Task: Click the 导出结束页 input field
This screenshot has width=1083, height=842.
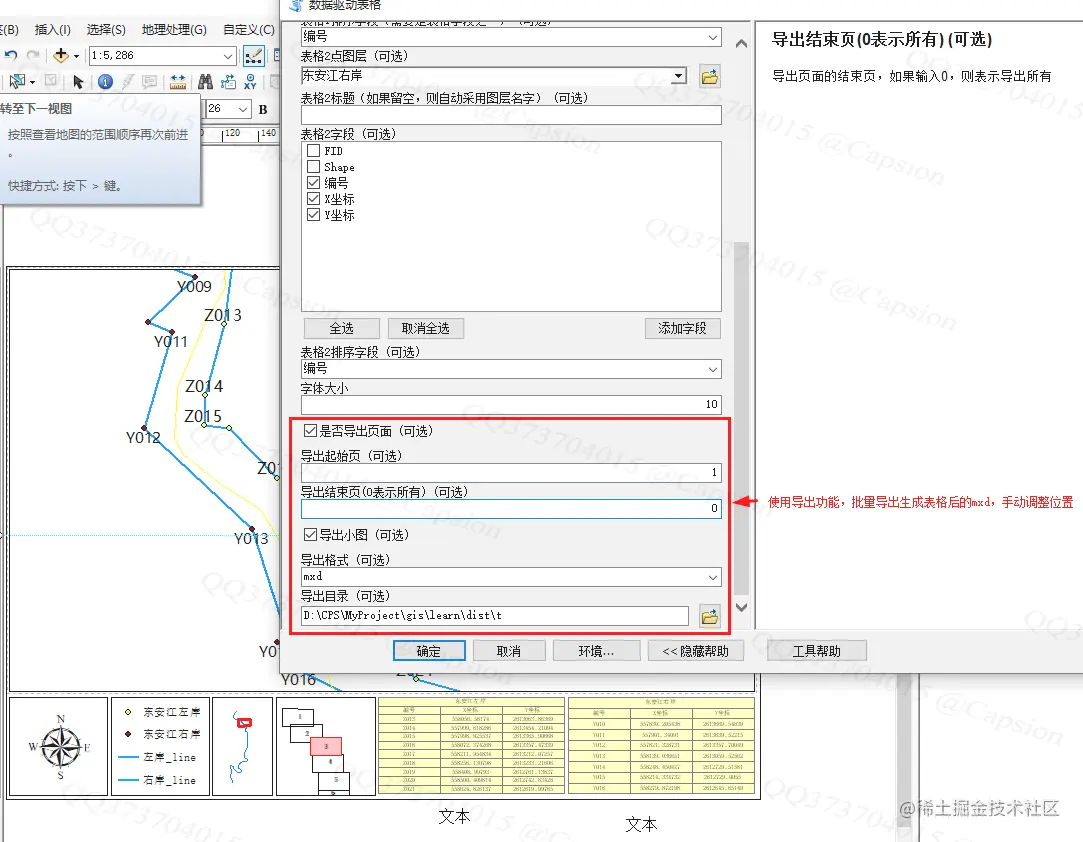Action: [x=511, y=508]
